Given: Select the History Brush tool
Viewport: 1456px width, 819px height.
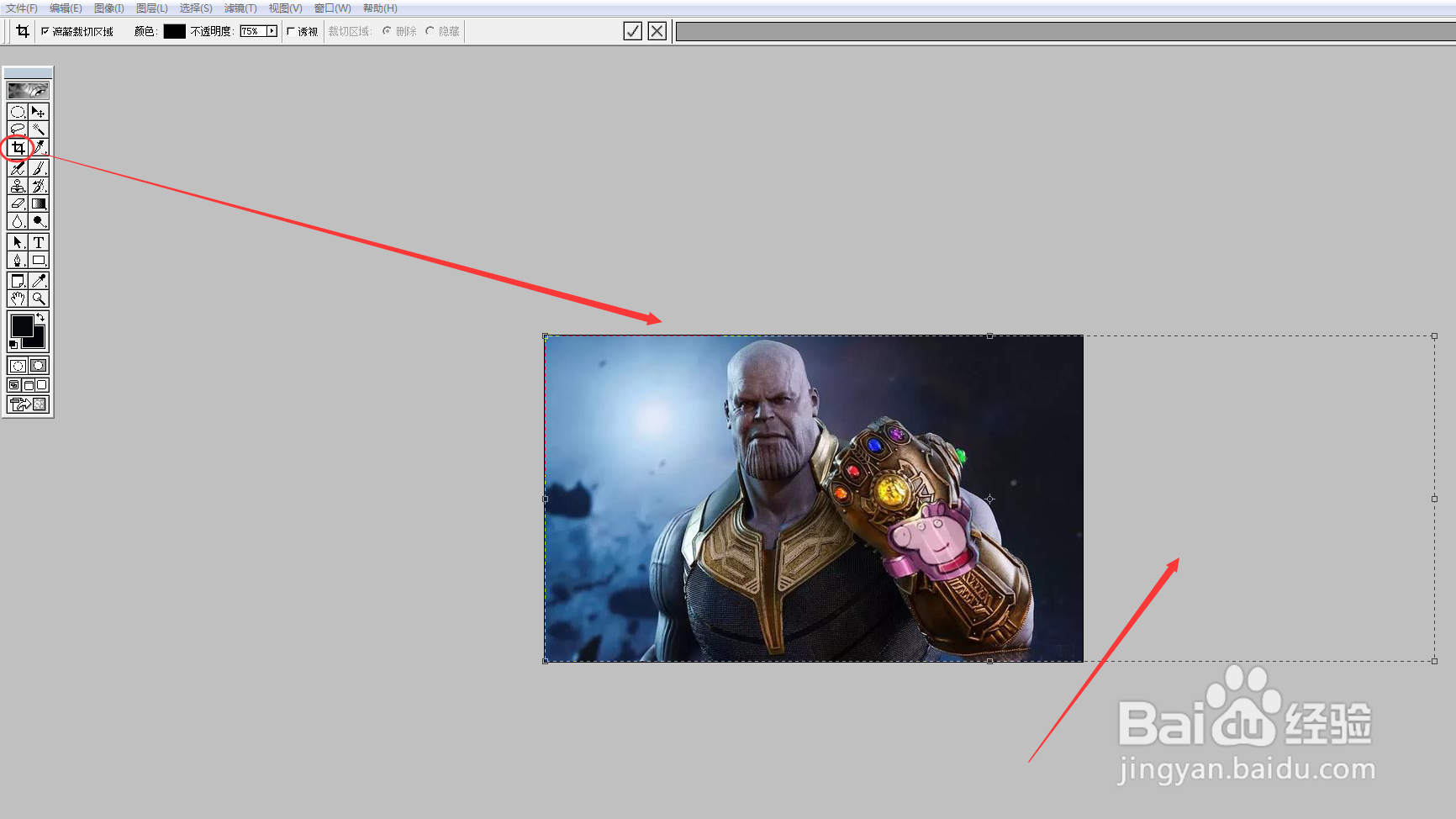Looking at the screenshot, I should (x=39, y=186).
